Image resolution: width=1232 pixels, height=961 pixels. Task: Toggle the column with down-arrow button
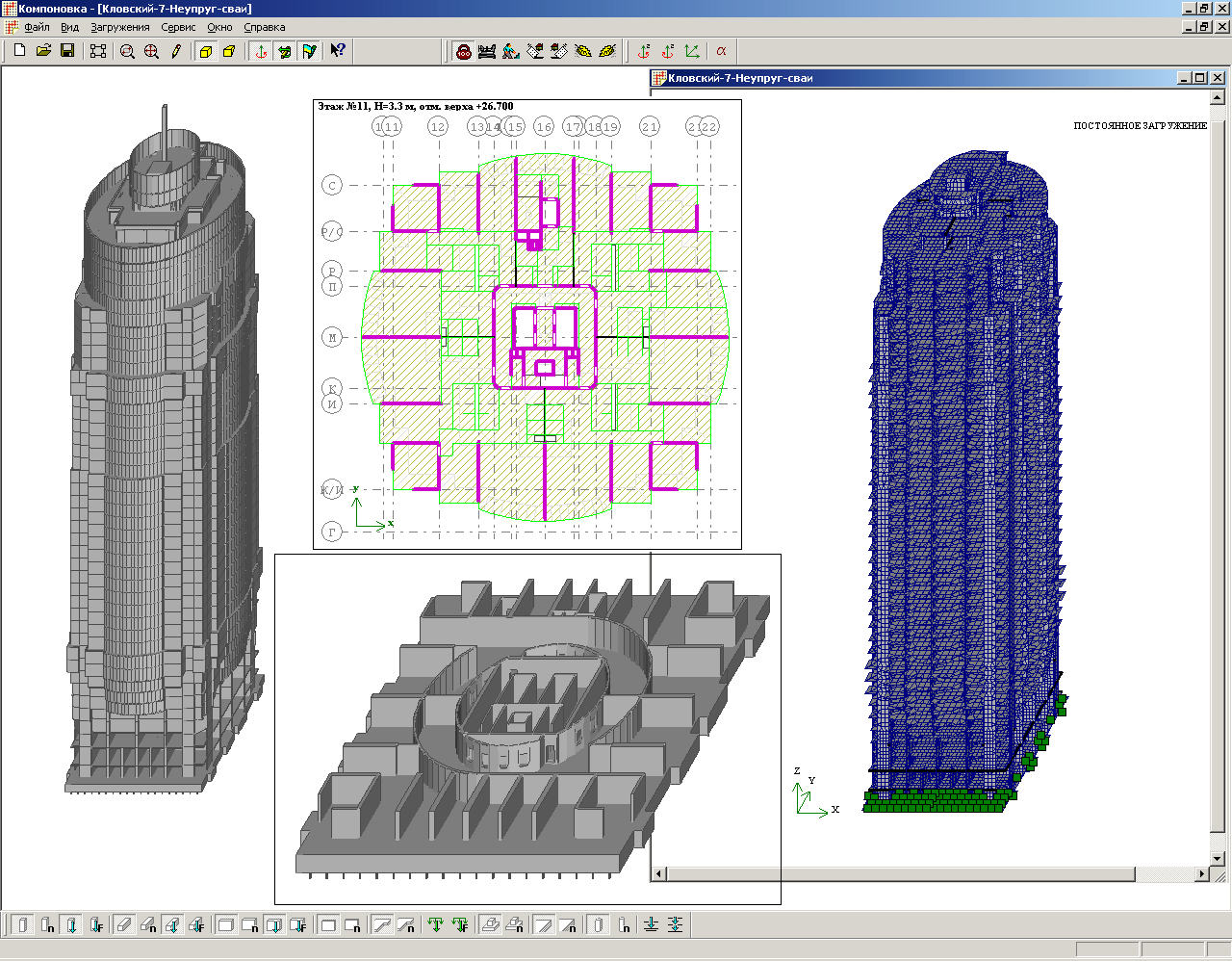pos(72,925)
